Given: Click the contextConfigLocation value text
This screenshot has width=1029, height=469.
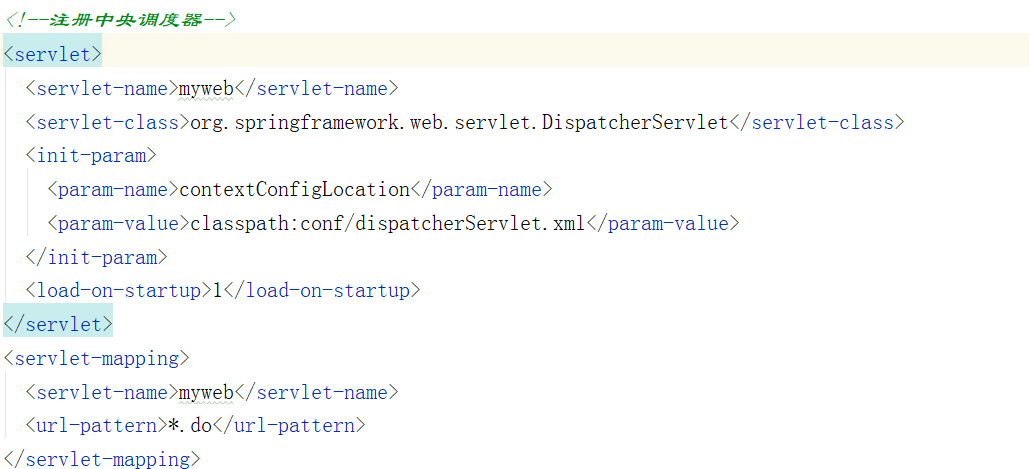Looking at the screenshot, I should (295, 190).
